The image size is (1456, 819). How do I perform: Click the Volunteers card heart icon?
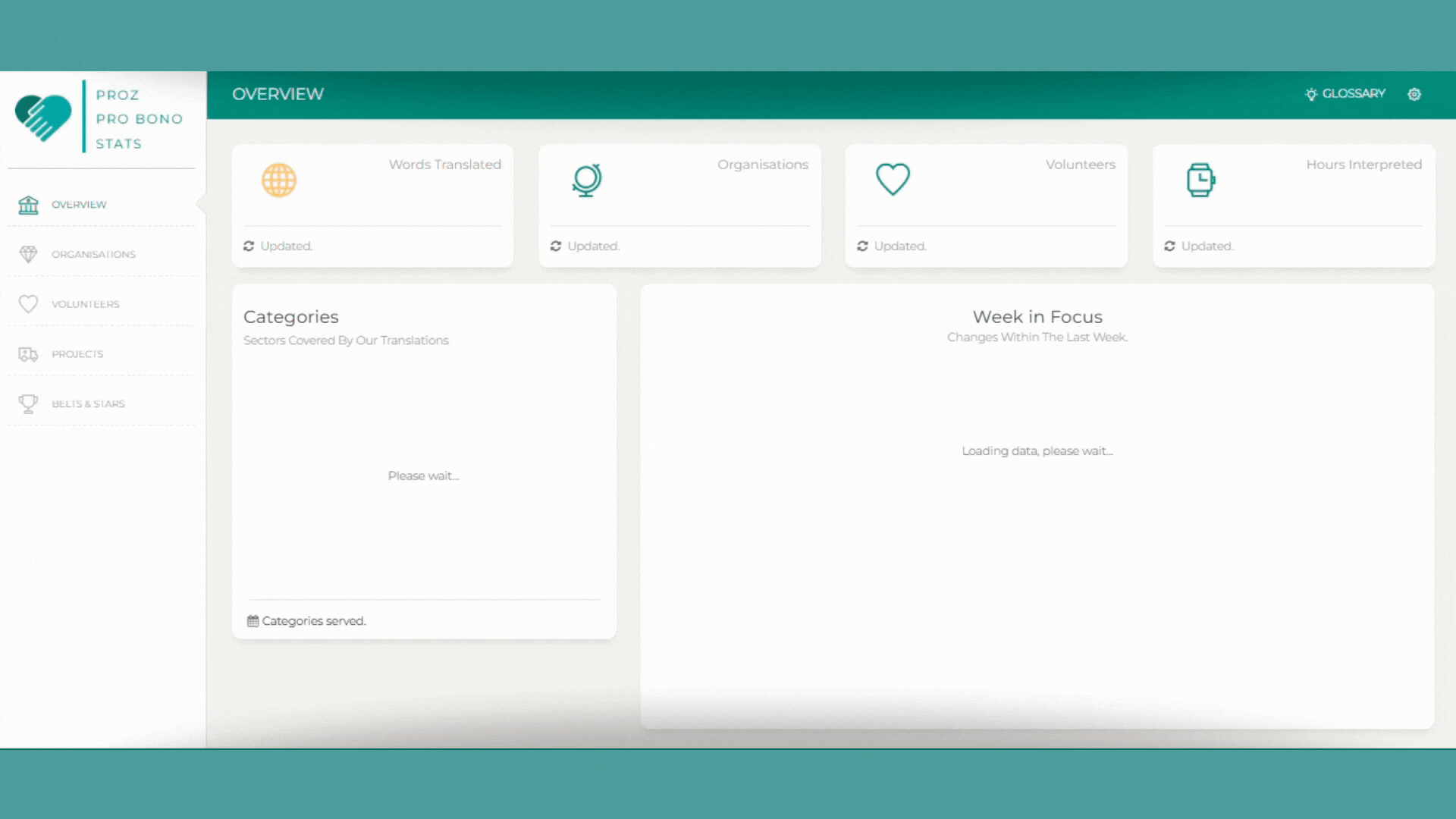point(893,180)
